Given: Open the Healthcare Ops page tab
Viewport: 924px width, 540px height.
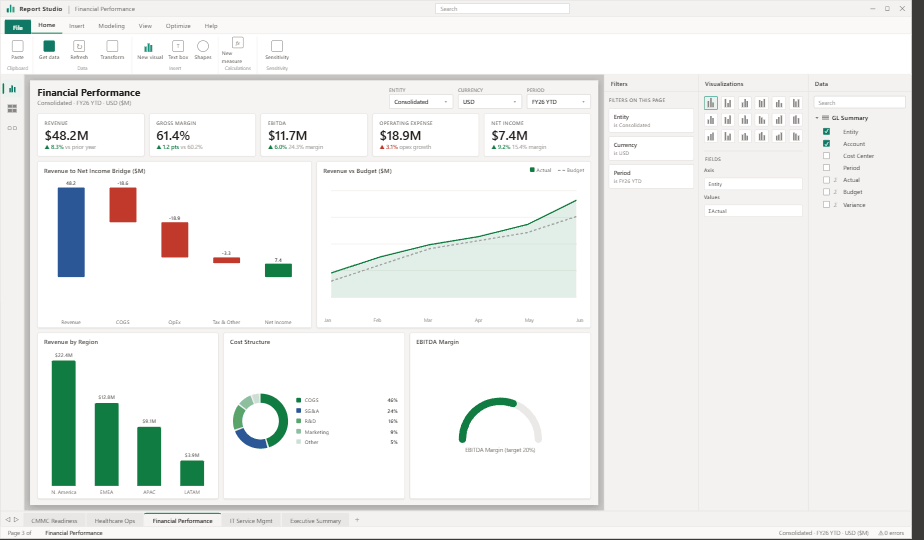Looking at the screenshot, I should click(x=115, y=521).
